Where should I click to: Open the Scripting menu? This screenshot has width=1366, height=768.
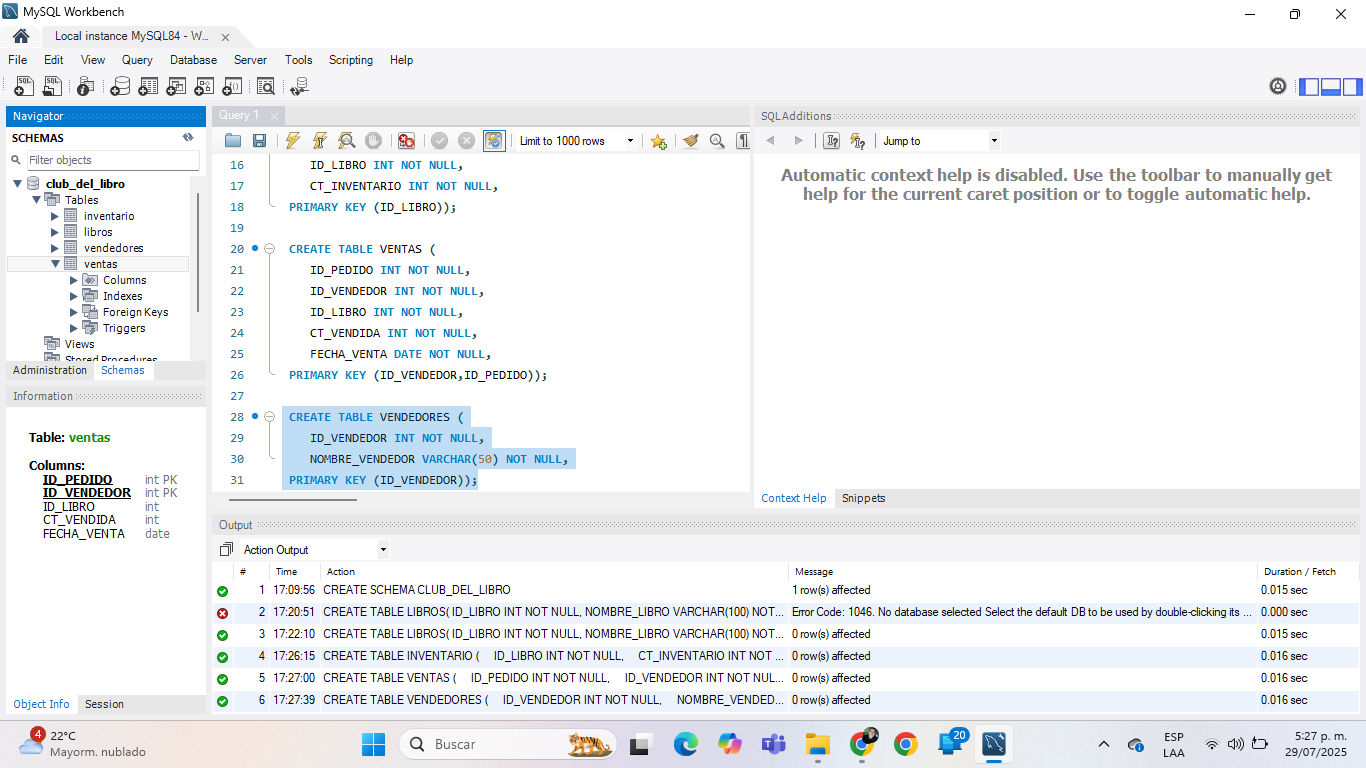pyautogui.click(x=351, y=60)
